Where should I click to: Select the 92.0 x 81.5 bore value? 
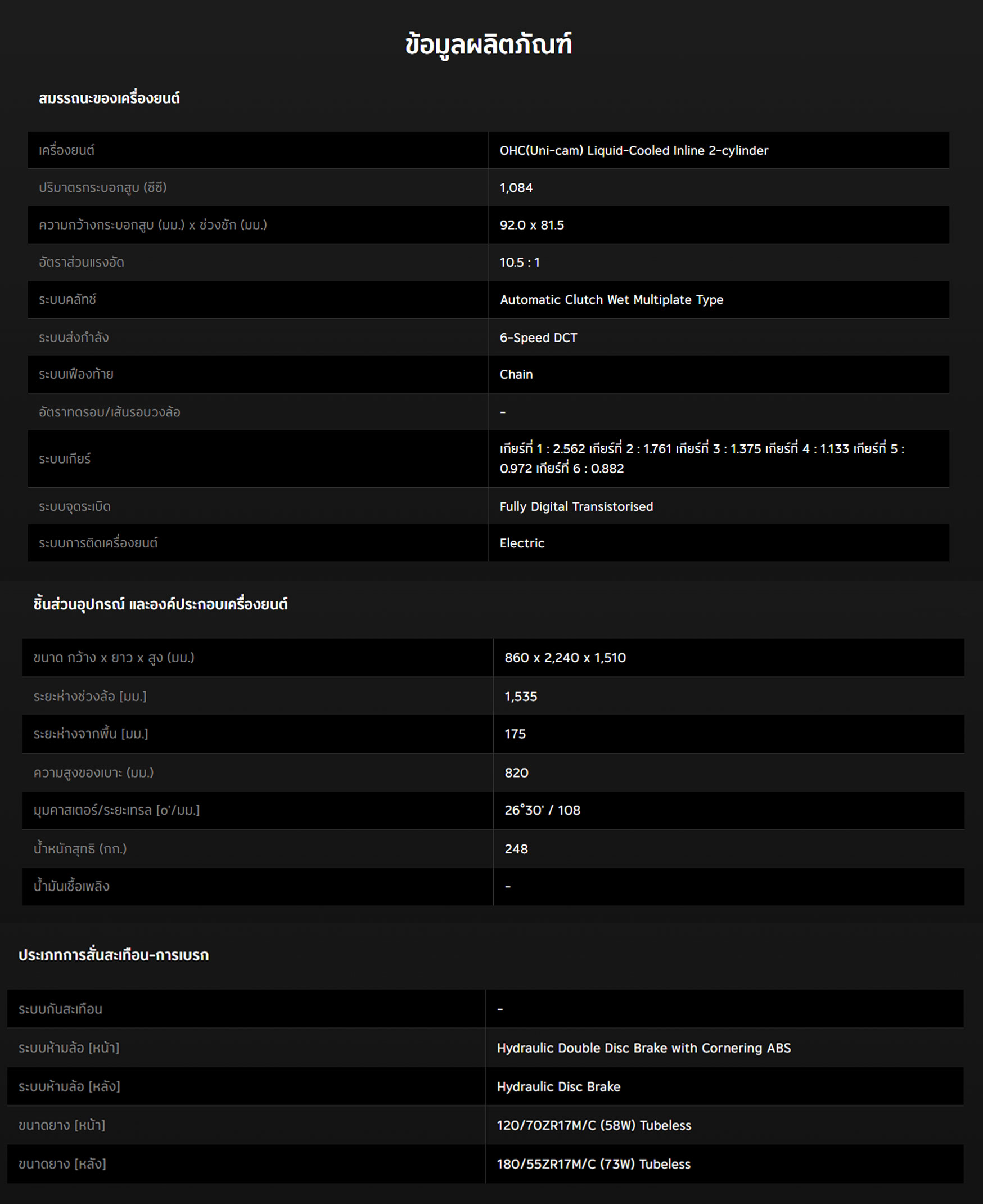[531, 225]
